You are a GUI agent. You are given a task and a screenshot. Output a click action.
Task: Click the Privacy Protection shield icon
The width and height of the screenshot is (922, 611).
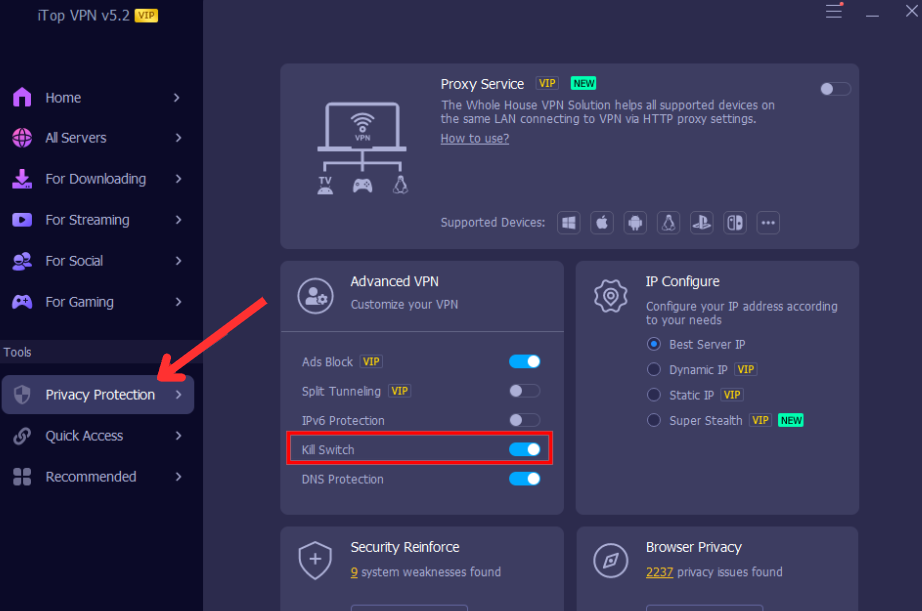(x=22, y=395)
